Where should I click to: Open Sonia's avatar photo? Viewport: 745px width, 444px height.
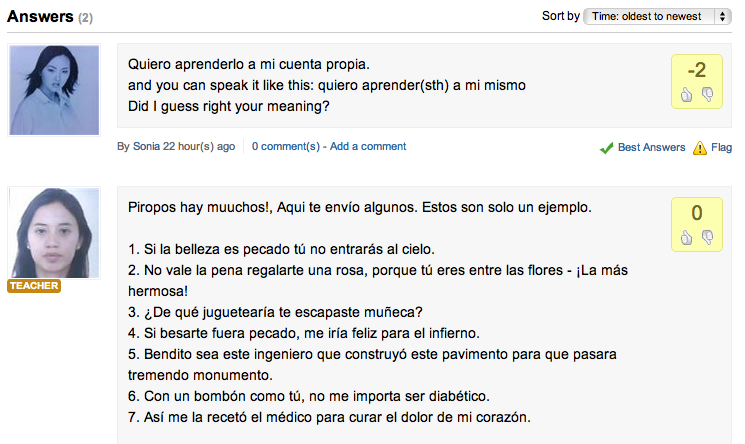(54, 91)
